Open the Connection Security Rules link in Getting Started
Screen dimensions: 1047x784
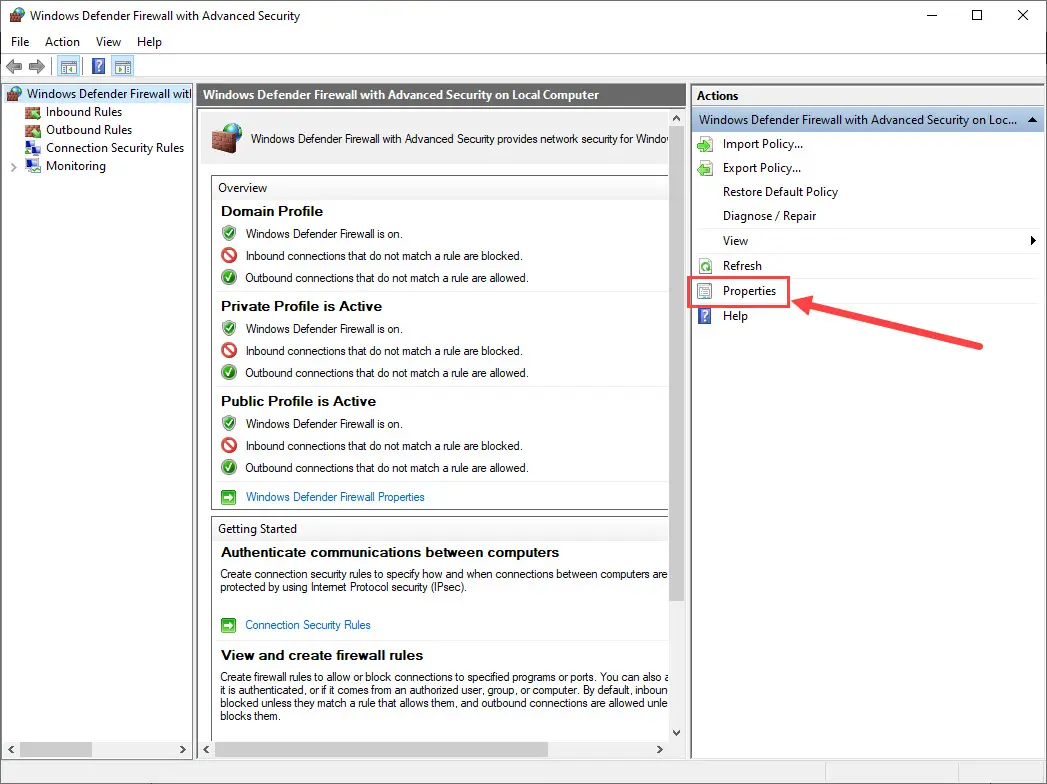308,625
